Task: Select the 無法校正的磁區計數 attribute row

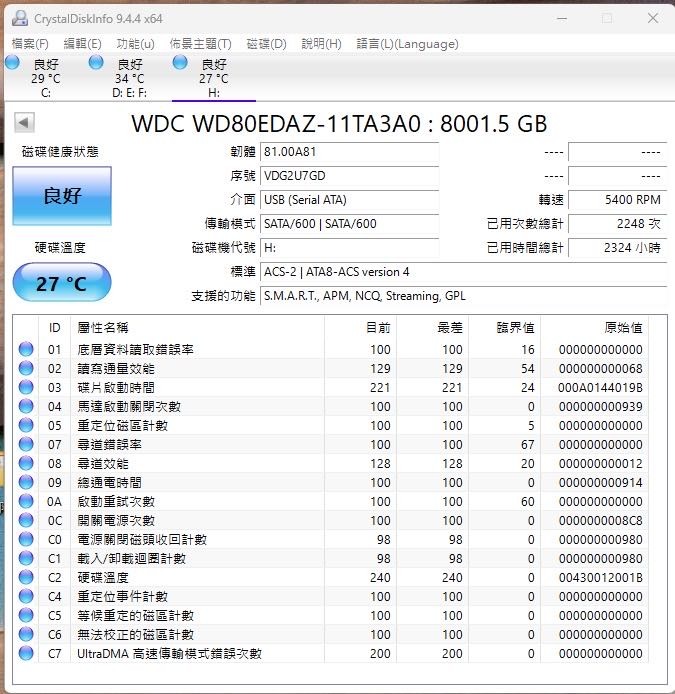Action: tap(332, 635)
